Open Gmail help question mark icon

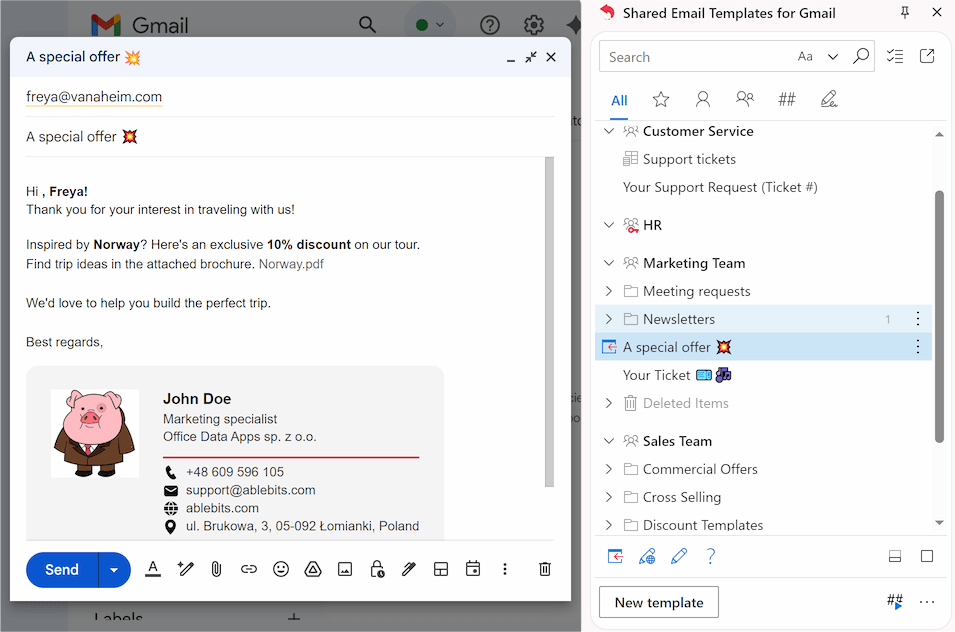click(490, 25)
